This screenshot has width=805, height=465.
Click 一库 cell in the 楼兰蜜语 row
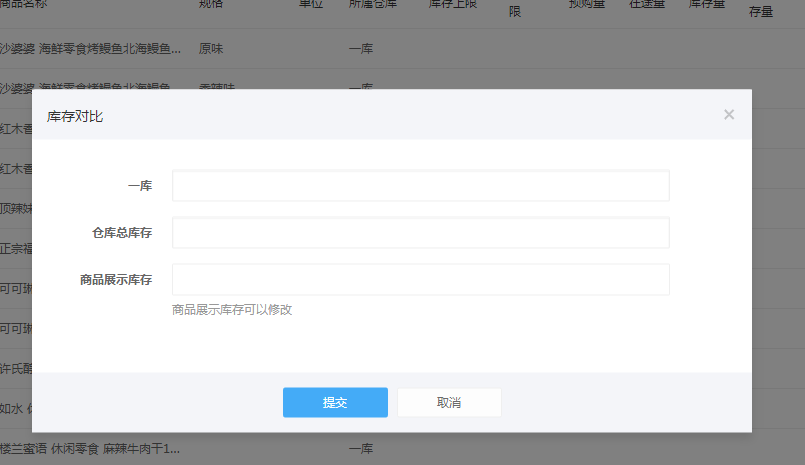361,449
